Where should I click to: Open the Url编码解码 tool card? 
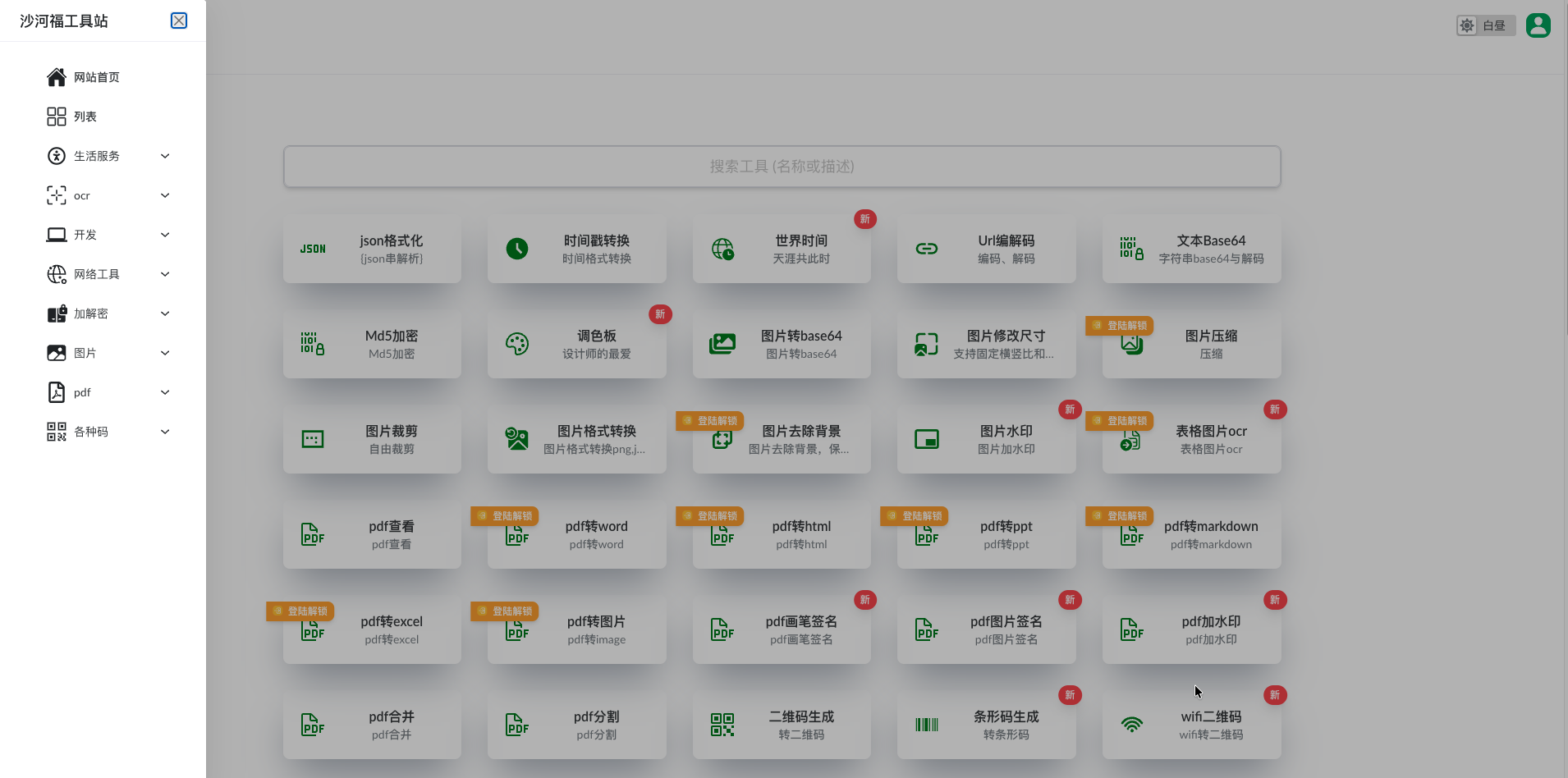(x=986, y=249)
